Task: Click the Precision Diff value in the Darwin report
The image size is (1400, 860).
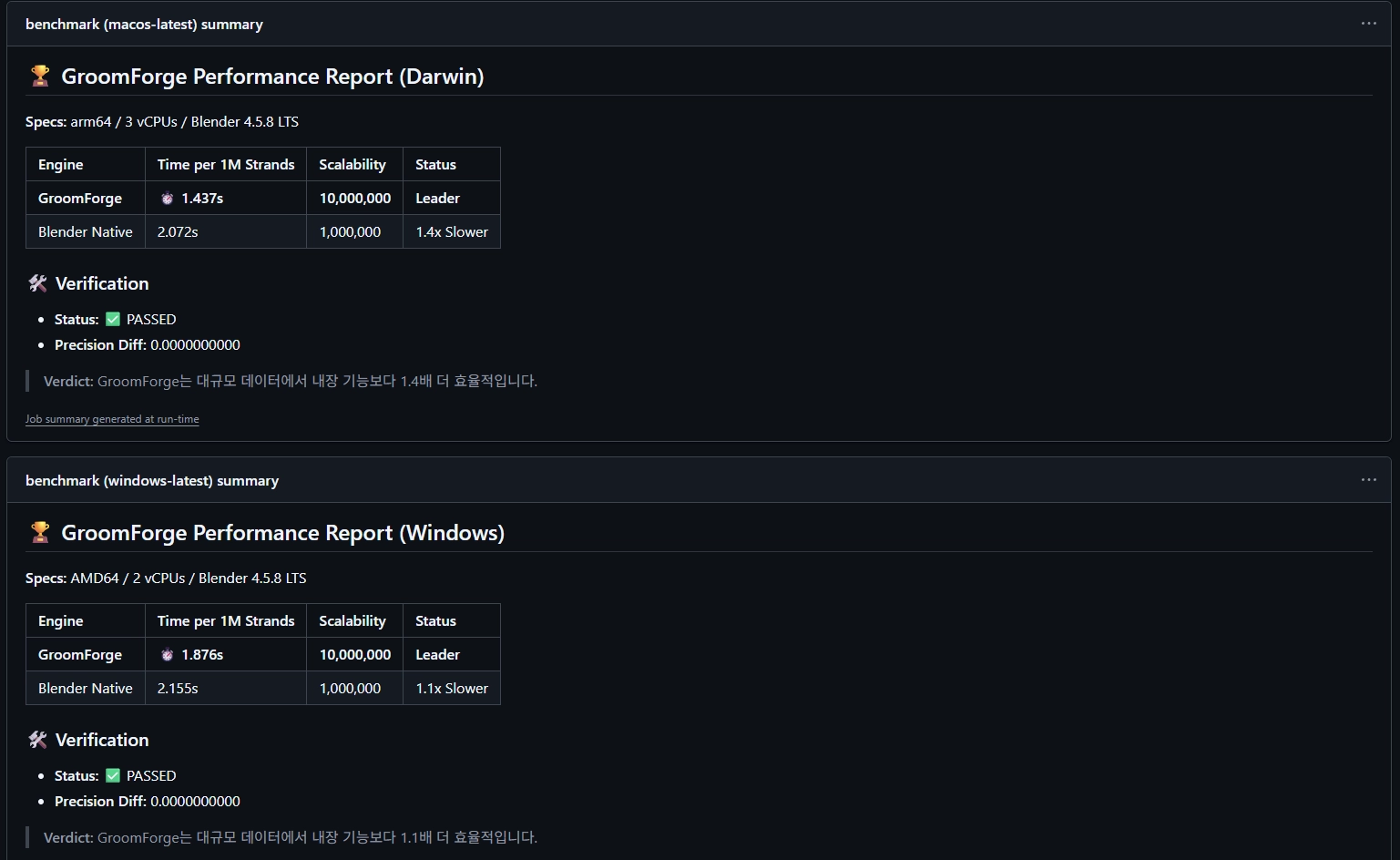Action: (195, 345)
